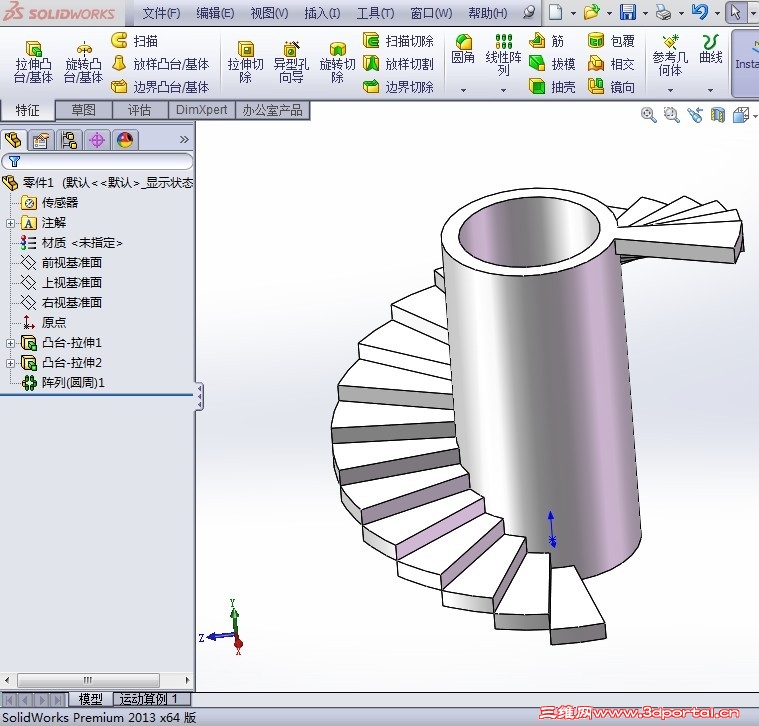Open dropdown arrow under 圆角 fillet
Viewport: 759px width, 726px height.
tap(463, 90)
